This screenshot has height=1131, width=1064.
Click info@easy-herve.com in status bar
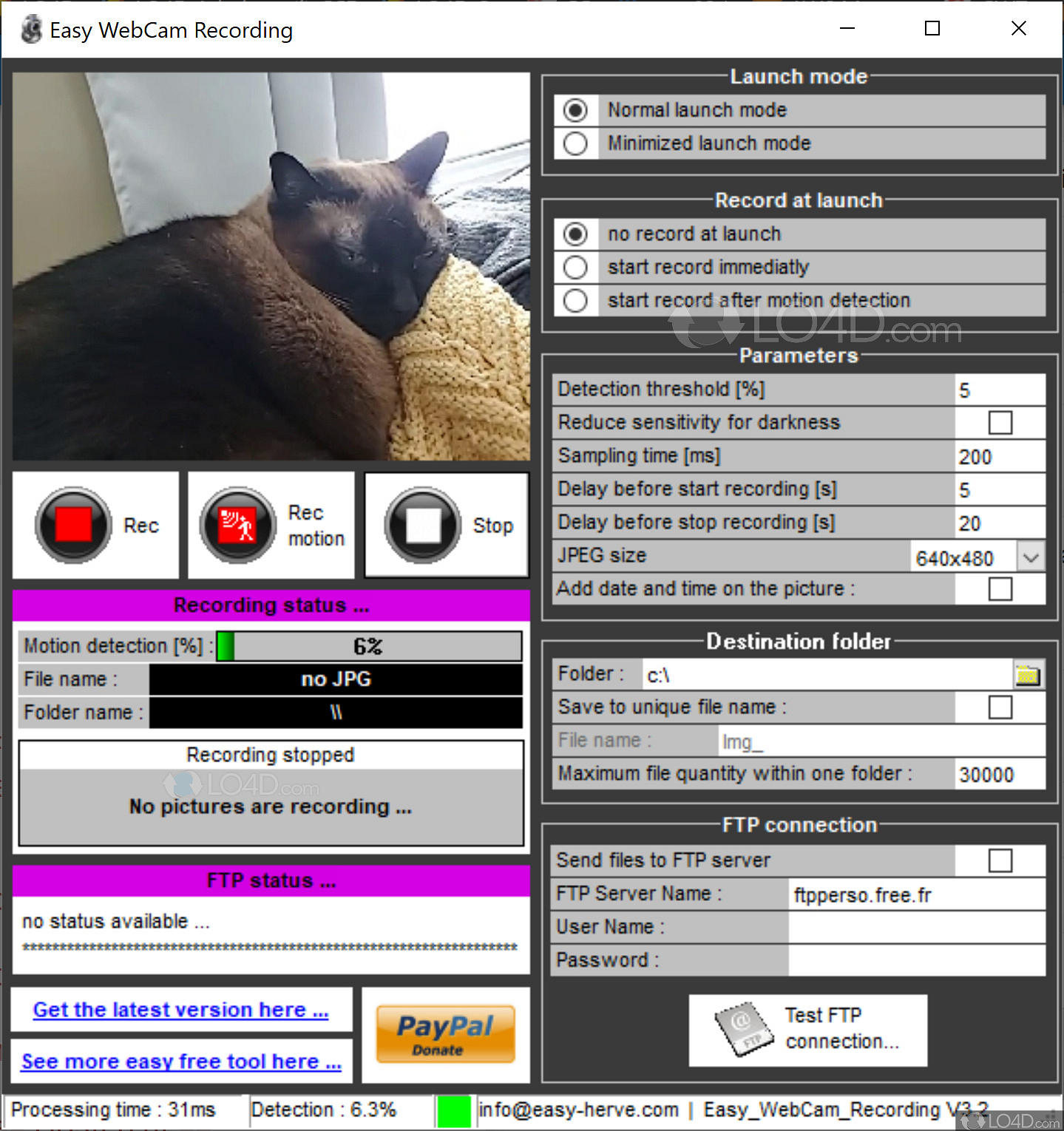click(x=579, y=1110)
